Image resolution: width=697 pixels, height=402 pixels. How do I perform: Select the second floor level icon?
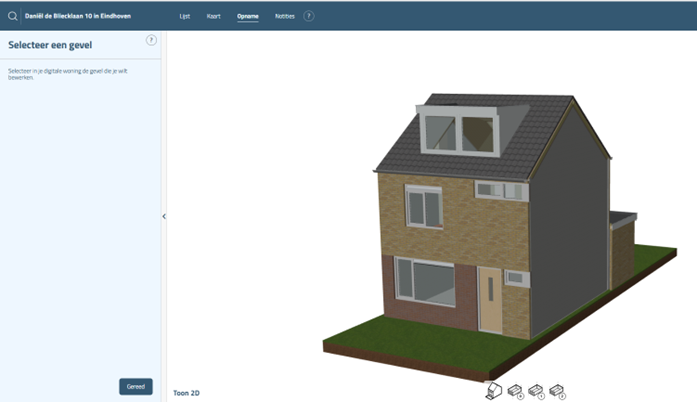pyautogui.click(x=558, y=391)
